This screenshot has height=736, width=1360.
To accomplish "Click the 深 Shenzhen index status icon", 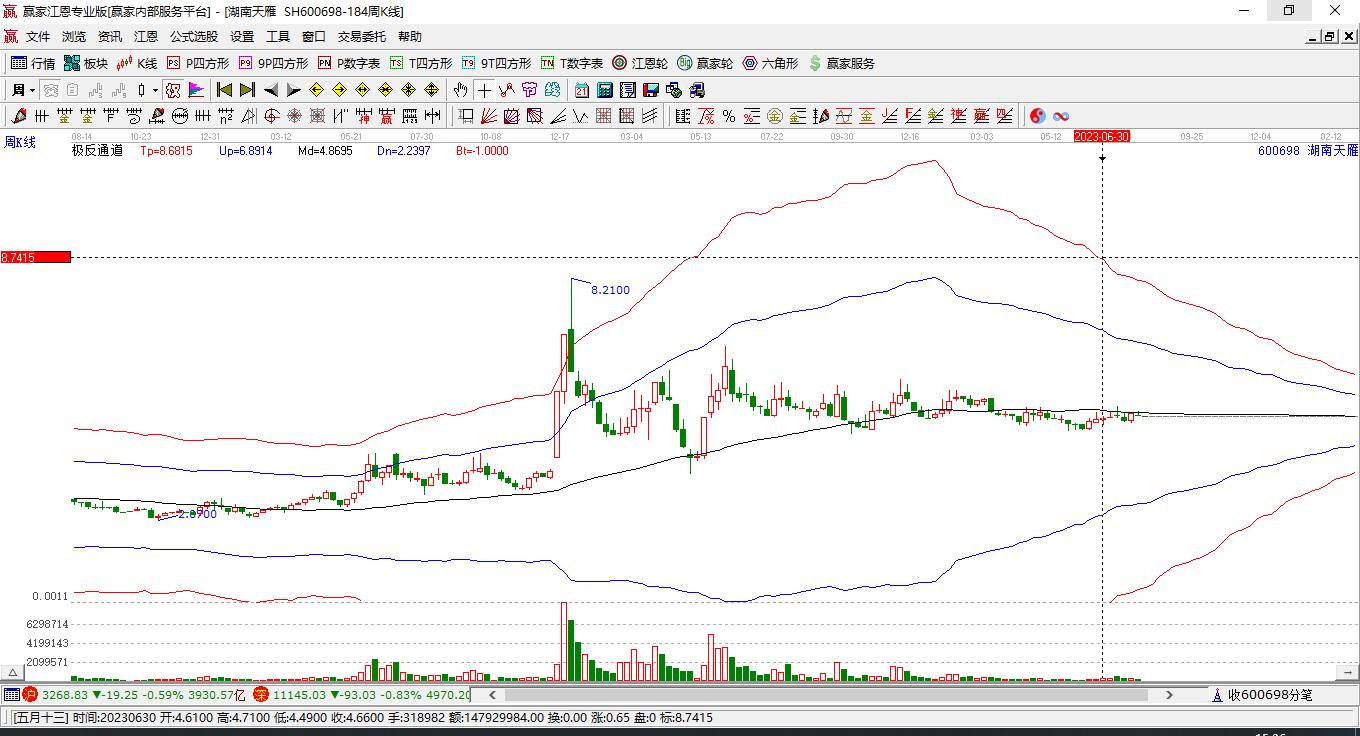I will click(x=260, y=694).
